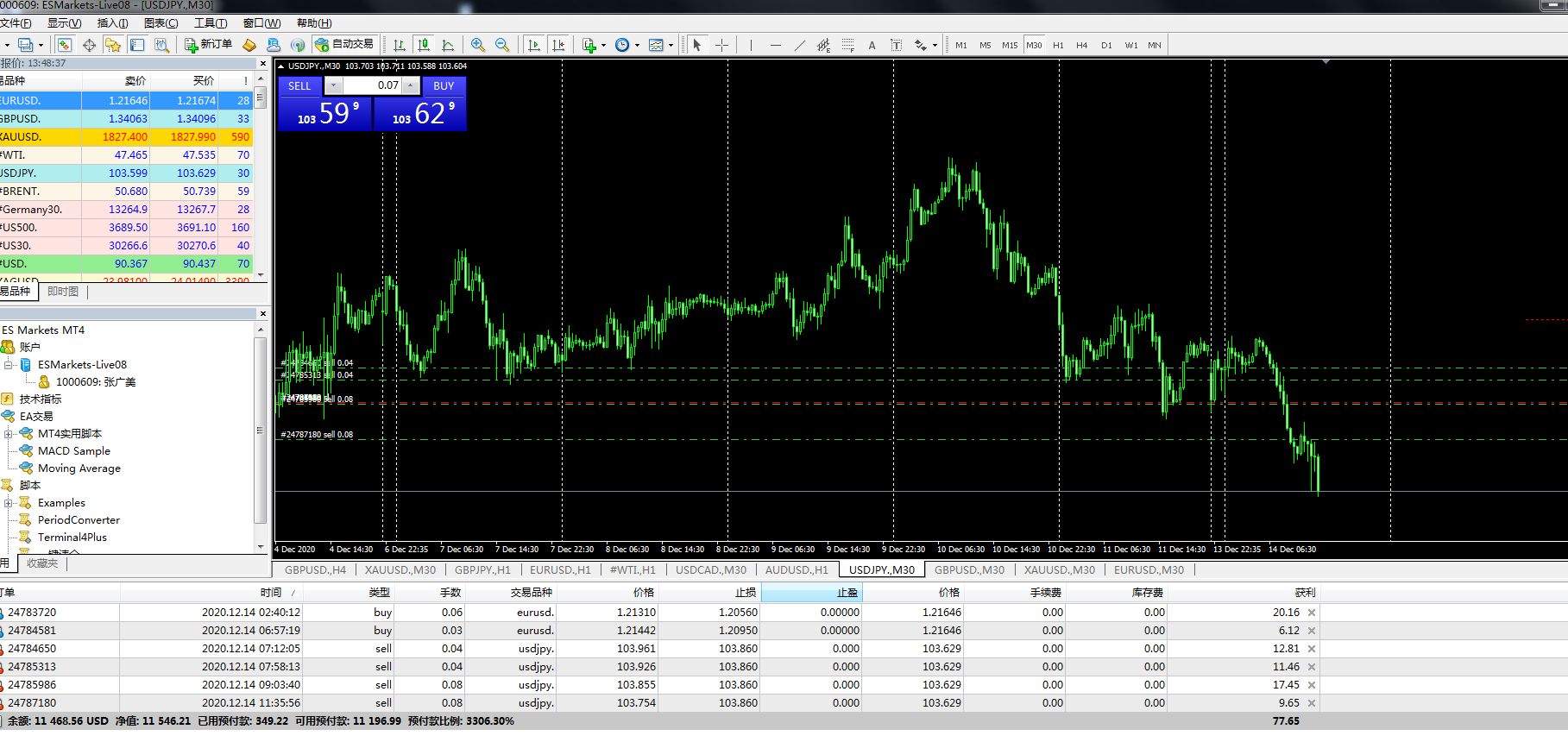Click the BUY button
Image resolution: width=1568 pixels, height=742 pixels.
444,85
